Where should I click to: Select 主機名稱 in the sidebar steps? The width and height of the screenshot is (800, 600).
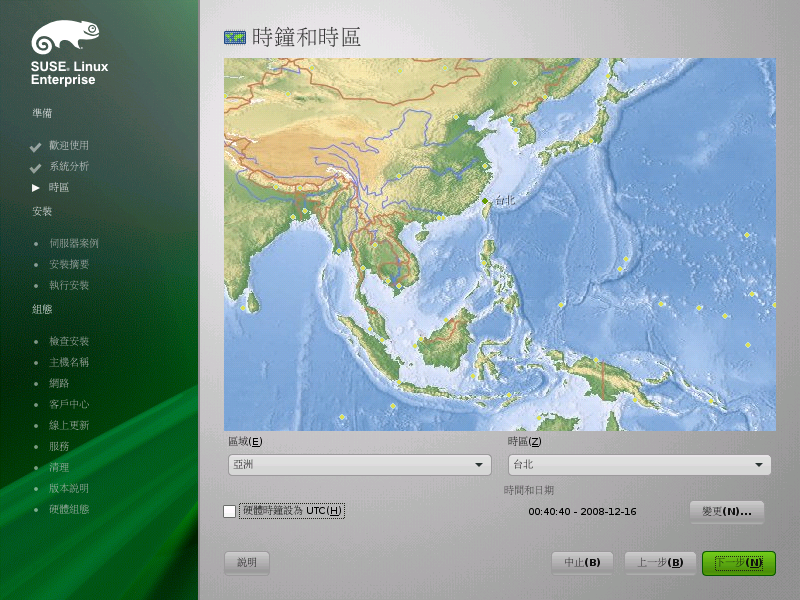tap(69, 362)
